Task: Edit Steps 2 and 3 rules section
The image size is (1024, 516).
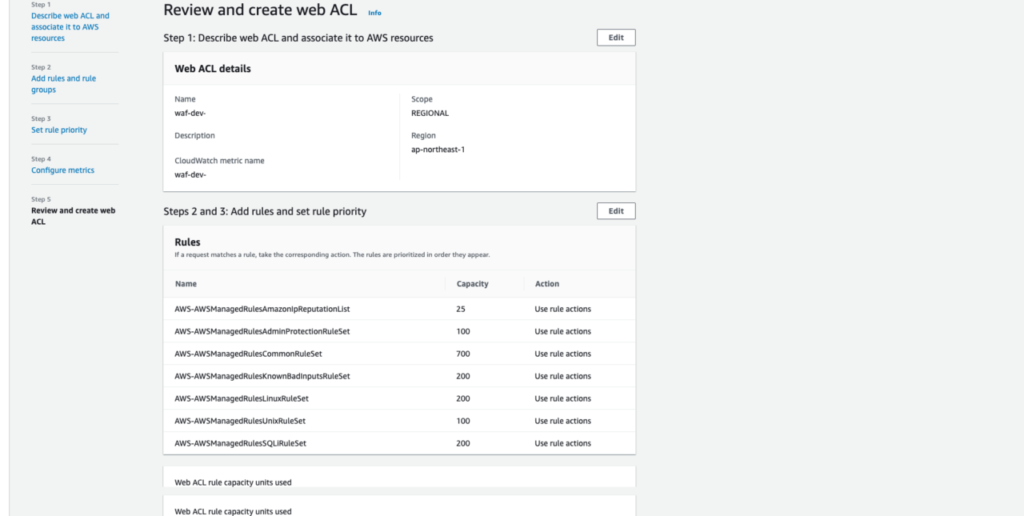Action: click(616, 211)
